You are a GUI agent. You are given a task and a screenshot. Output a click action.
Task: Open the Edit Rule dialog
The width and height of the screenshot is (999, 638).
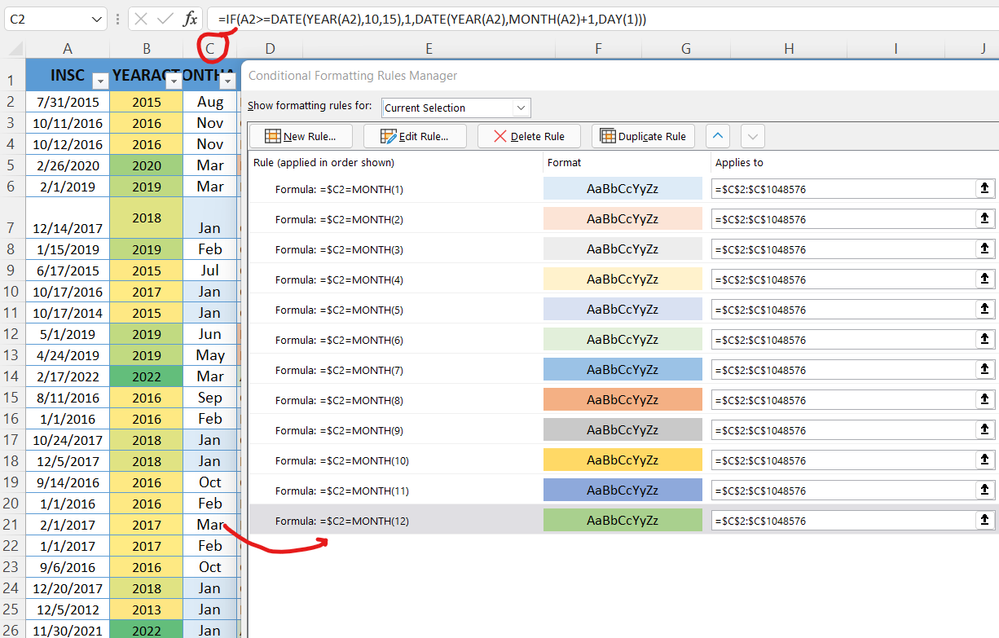tap(415, 135)
